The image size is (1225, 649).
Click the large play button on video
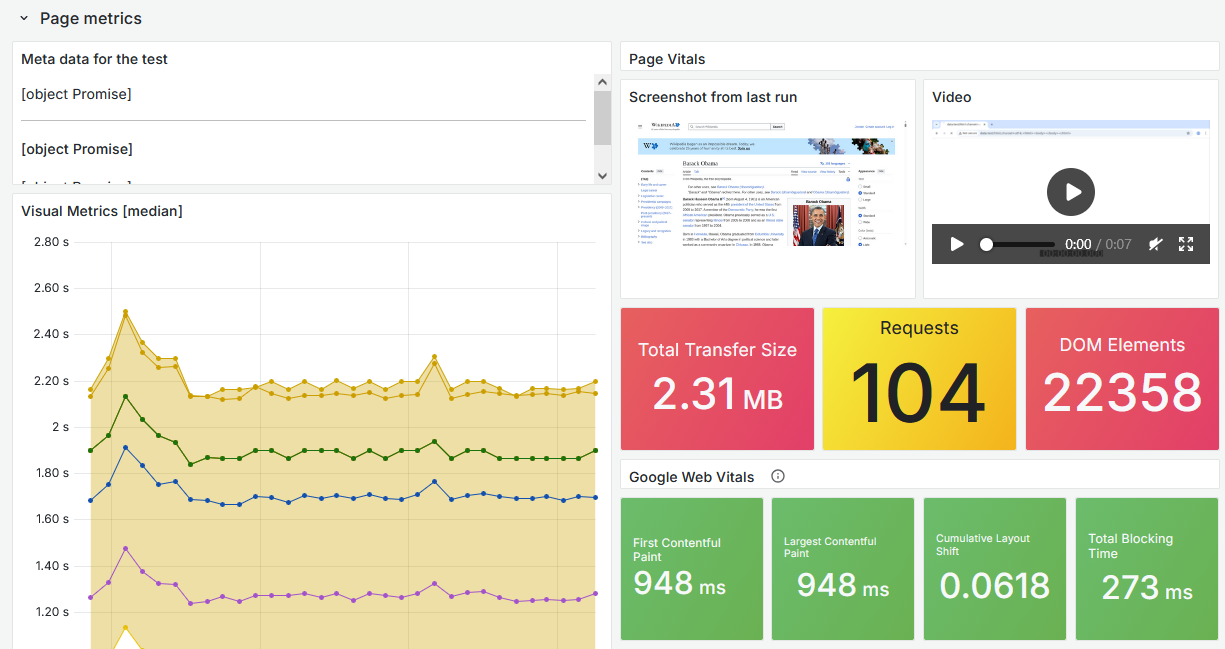(1070, 192)
